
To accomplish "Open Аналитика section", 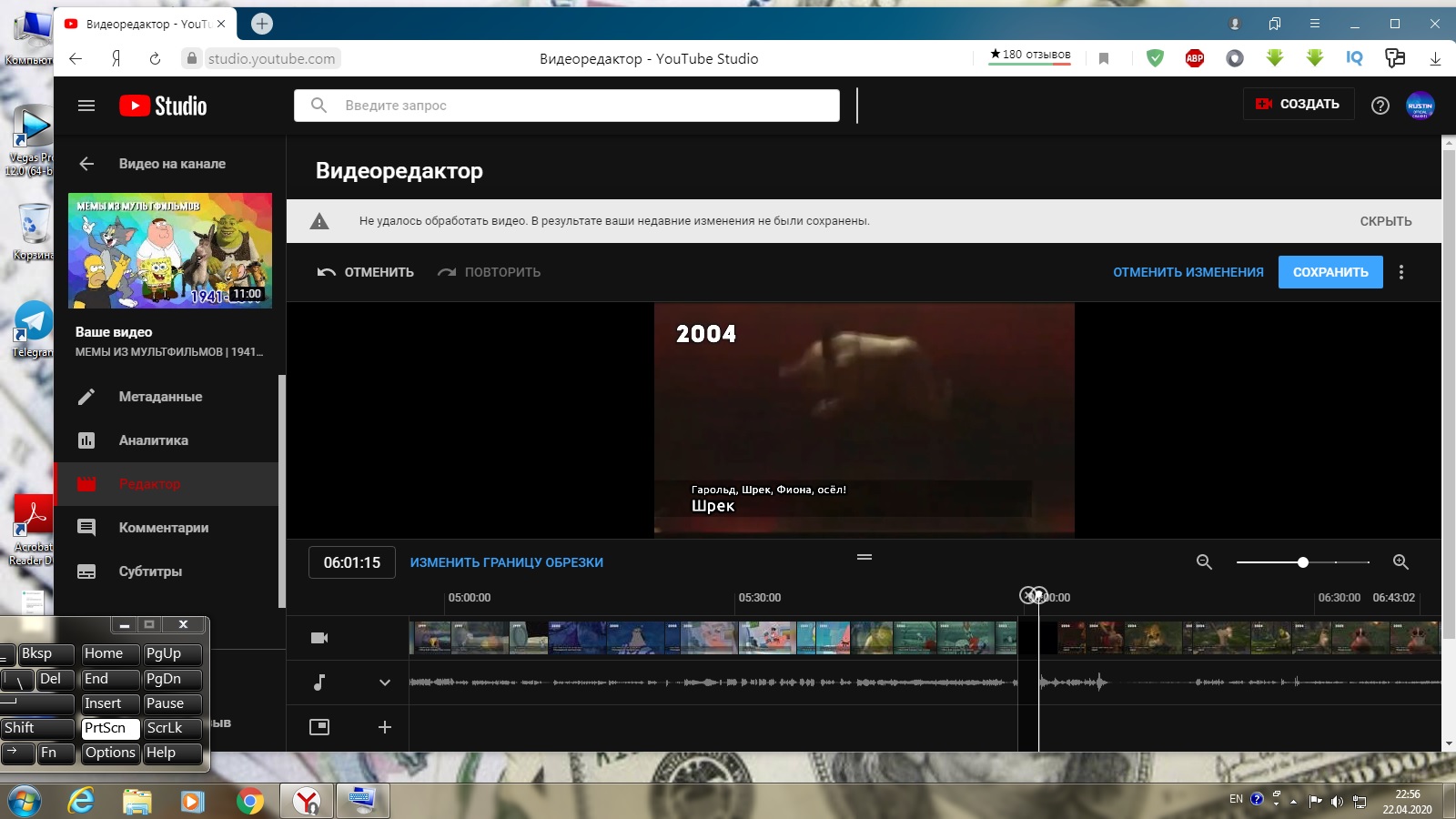I will (167, 440).
